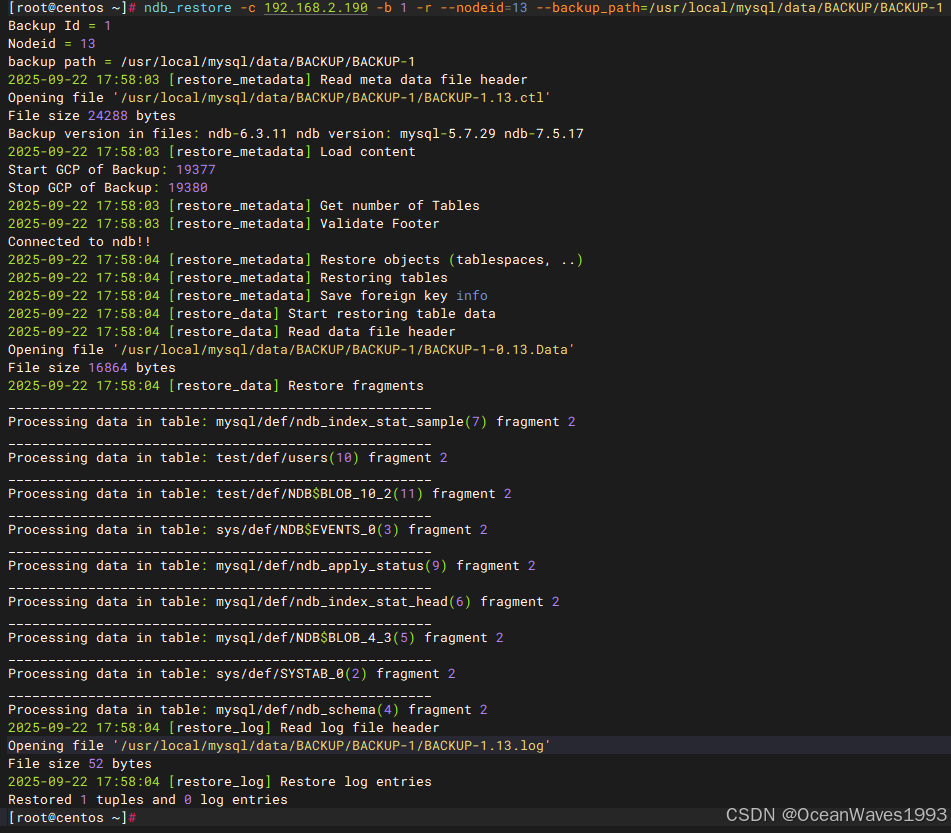This screenshot has height=833, width=951.
Task: Click the test/def/users(10) table line
Action: click(x=227, y=458)
